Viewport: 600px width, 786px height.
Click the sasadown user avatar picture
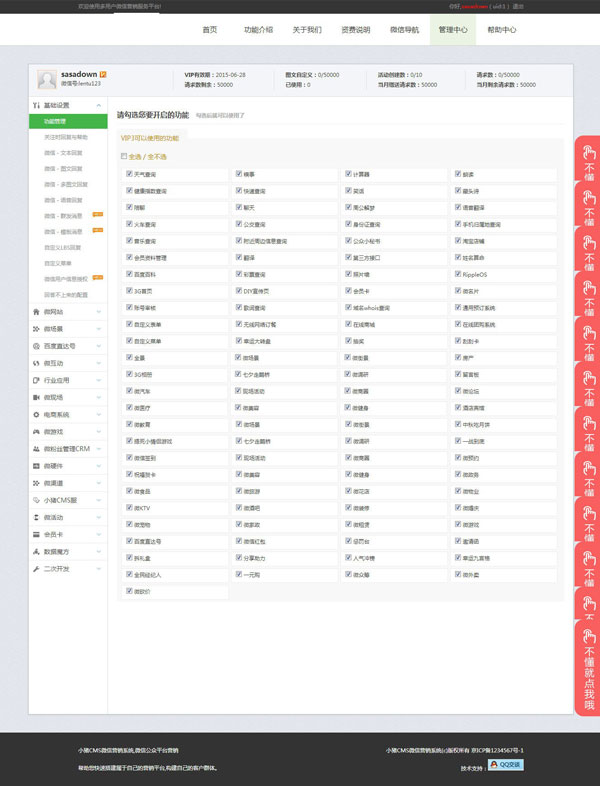[x=47, y=79]
